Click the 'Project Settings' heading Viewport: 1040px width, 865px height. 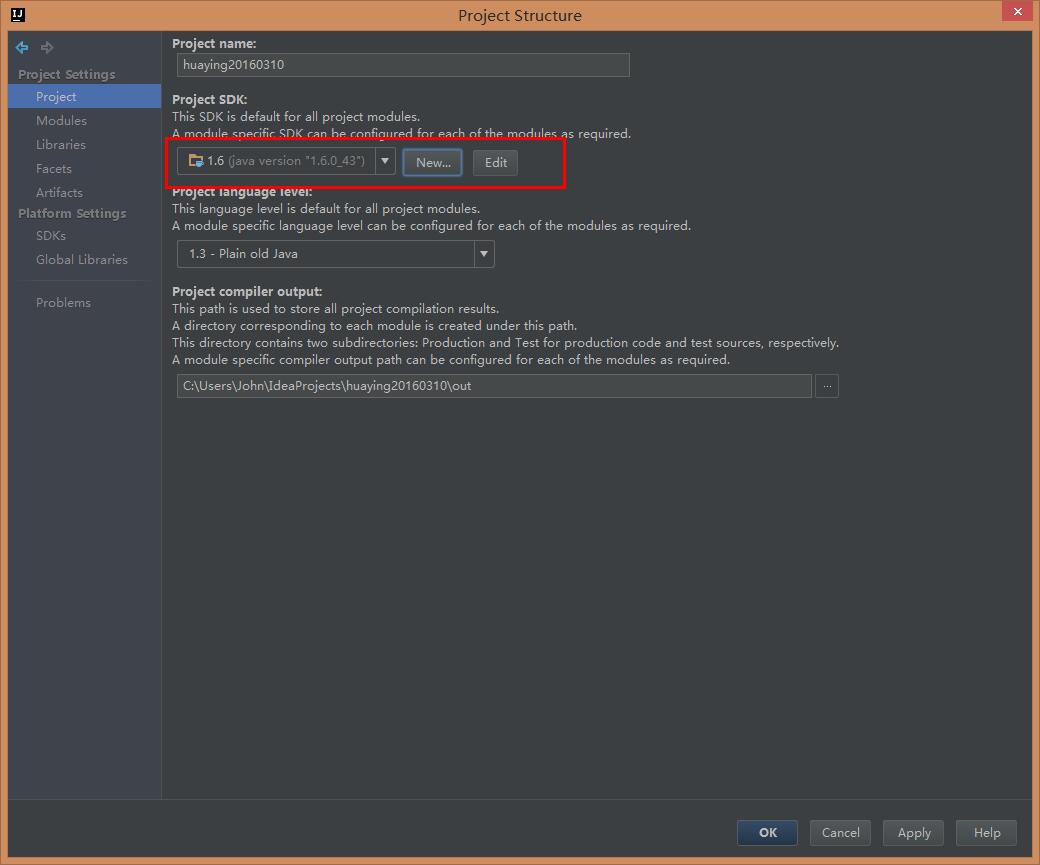pyautogui.click(x=66, y=74)
